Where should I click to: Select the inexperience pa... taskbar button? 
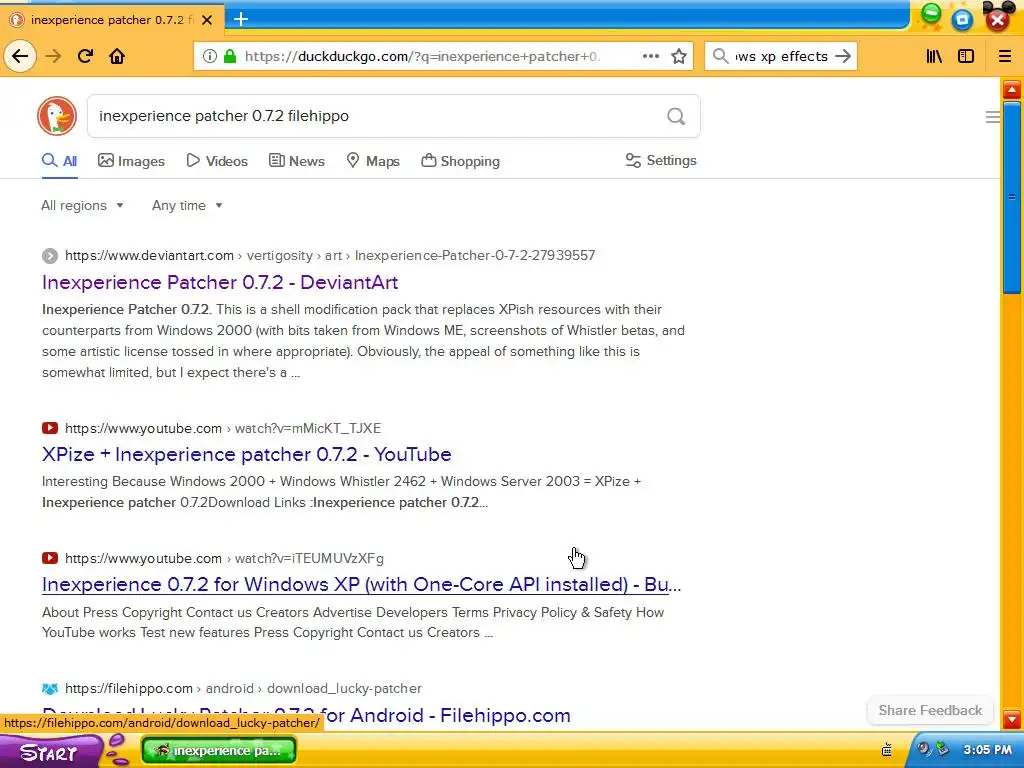[218, 750]
